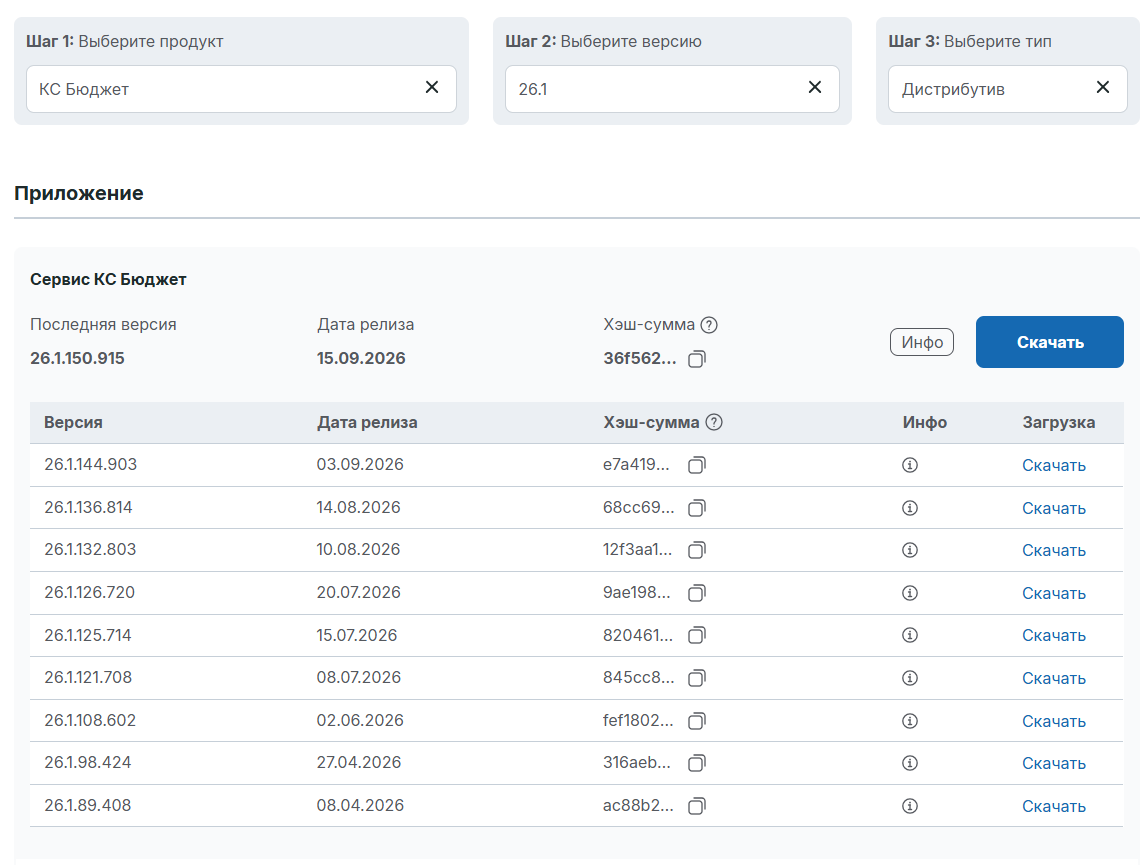Copy hash 820461 for version 26.1.125.714
Viewport: 1147px width, 865px height.
(697, 635)
